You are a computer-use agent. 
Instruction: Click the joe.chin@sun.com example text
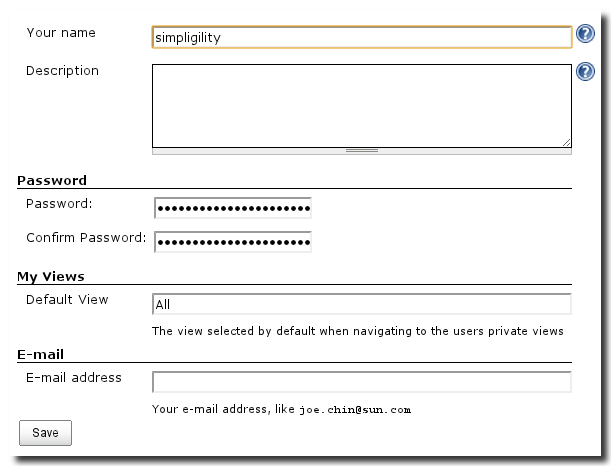coord(355,409)
